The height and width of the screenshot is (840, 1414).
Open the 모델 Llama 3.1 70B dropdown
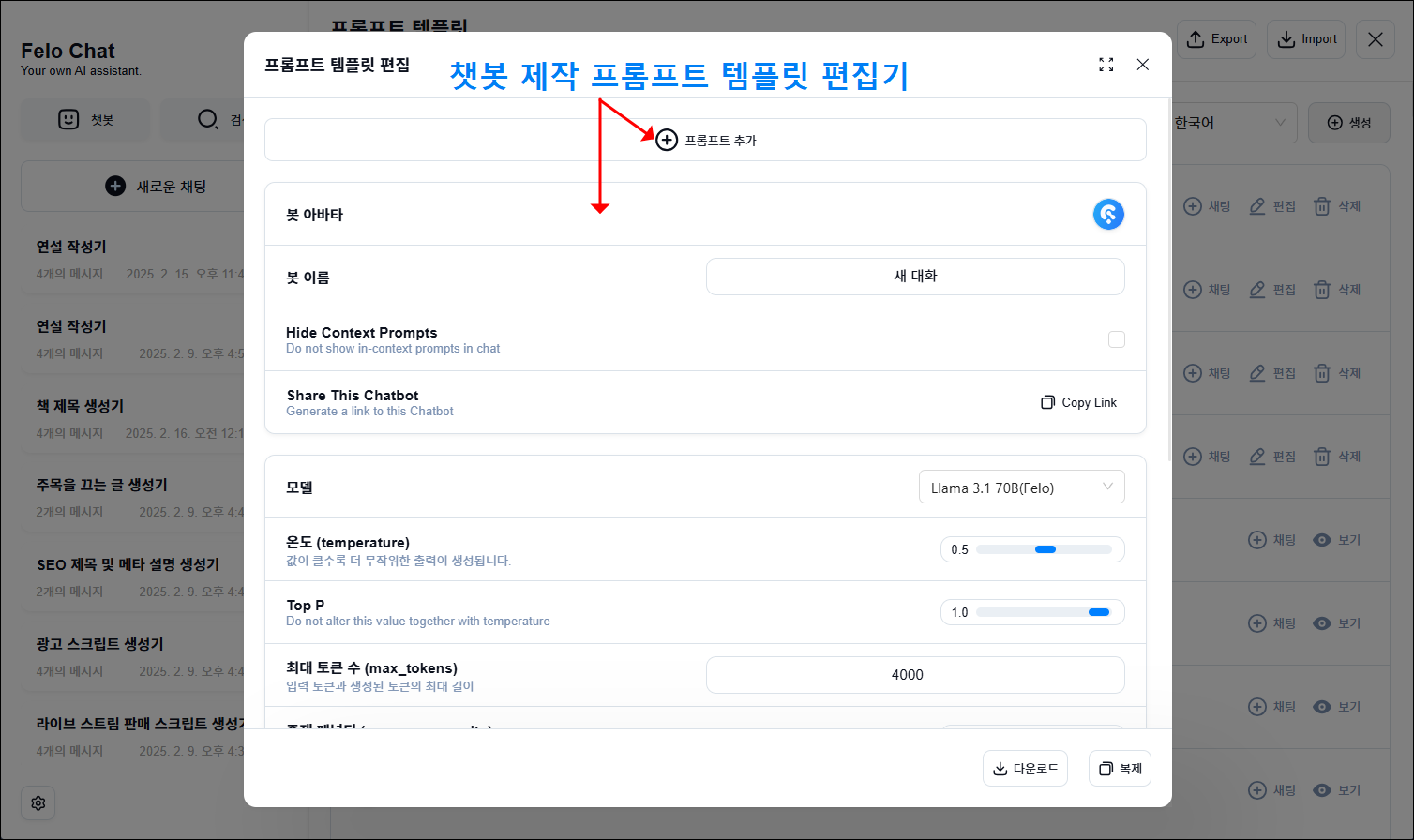[x=1021, y=487]
